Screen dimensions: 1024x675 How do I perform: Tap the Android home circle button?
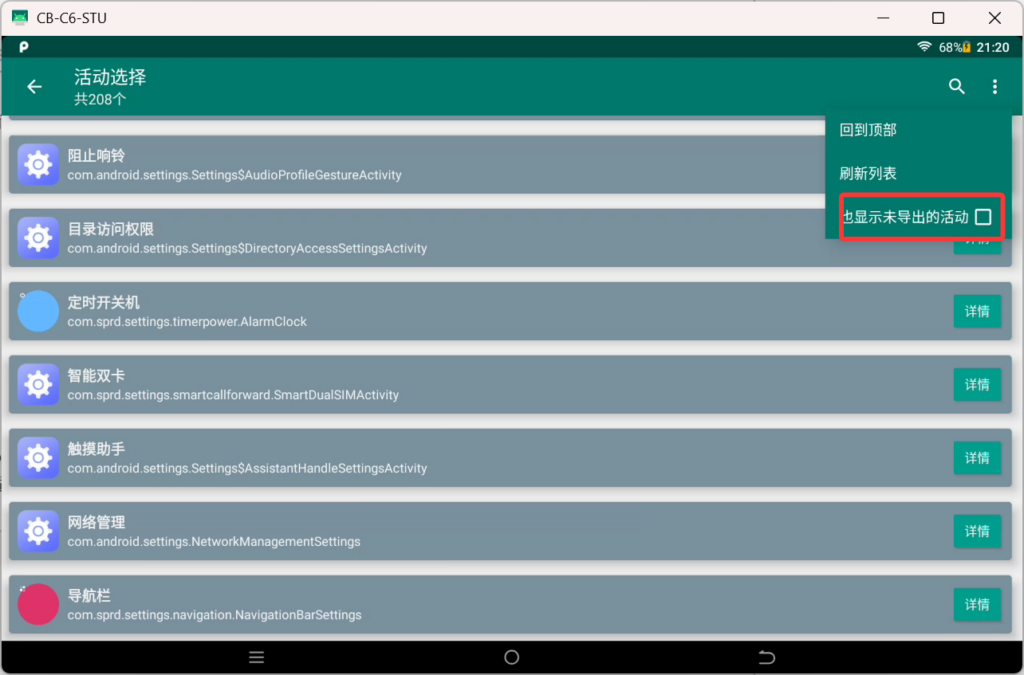pos(511,657)
